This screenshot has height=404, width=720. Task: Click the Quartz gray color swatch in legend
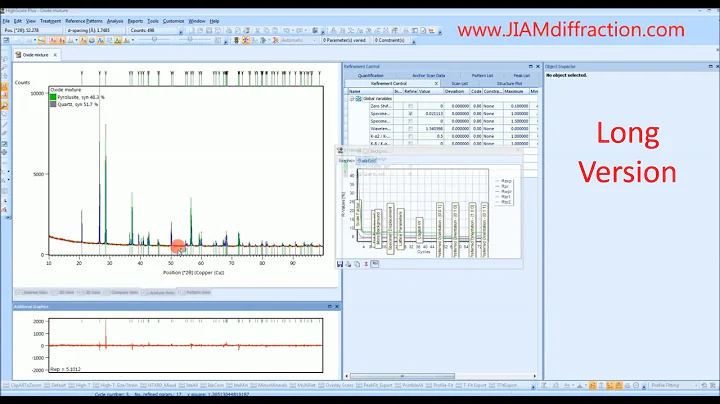pyautogui.click(x=53, y=104)
